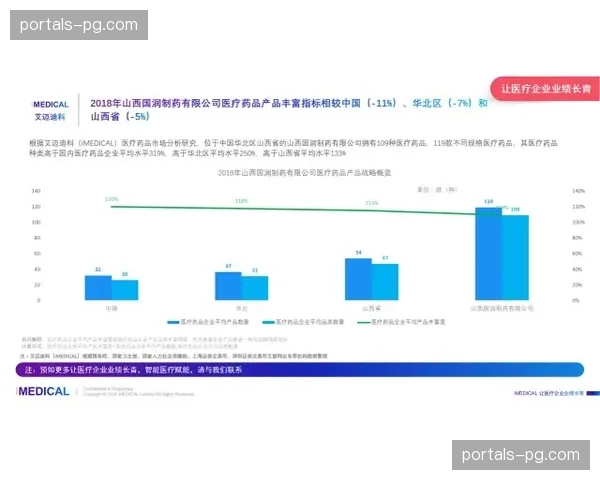Screen dimensions: 600x480
Task: Click the right axis value 0%
Action: coord(576,300)
